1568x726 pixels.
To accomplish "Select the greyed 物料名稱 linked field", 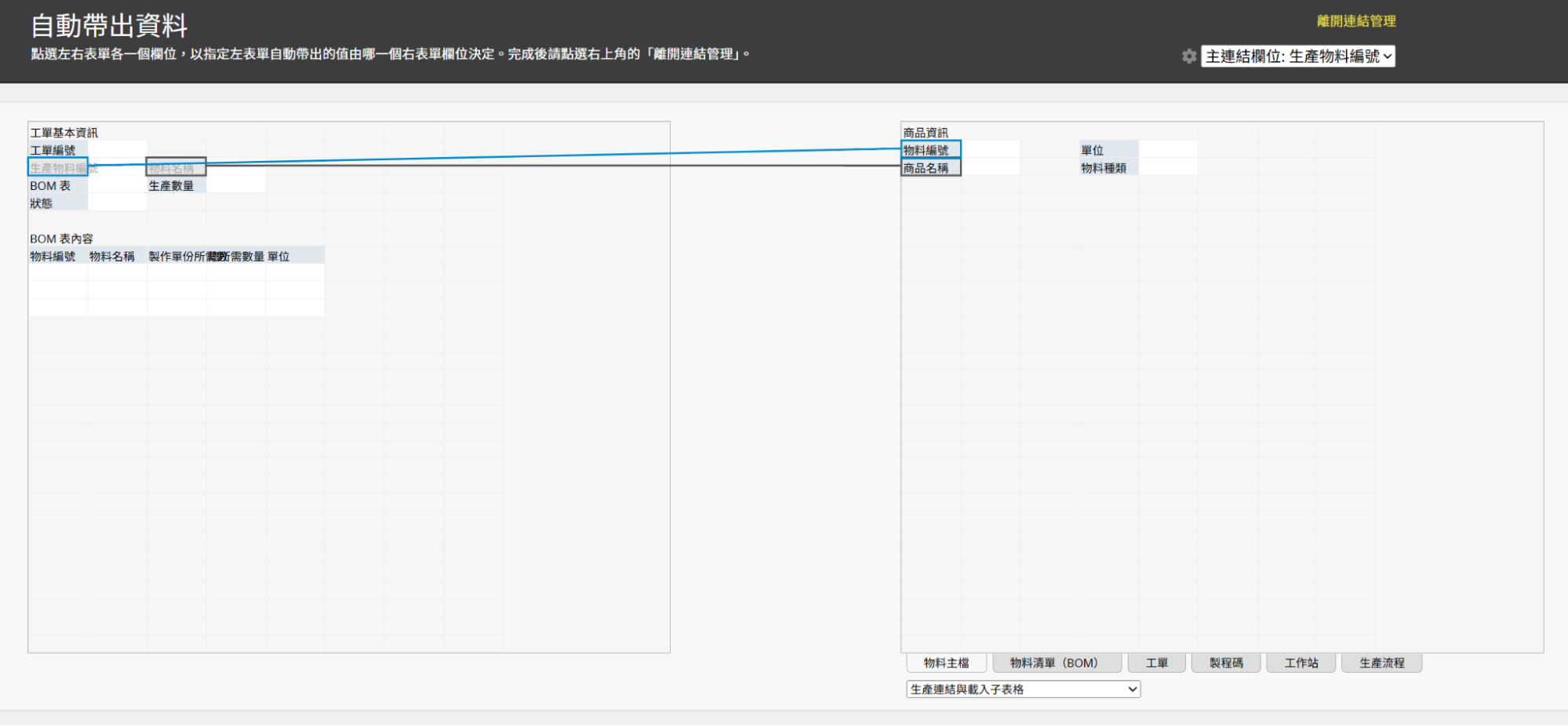I will 176,168.
